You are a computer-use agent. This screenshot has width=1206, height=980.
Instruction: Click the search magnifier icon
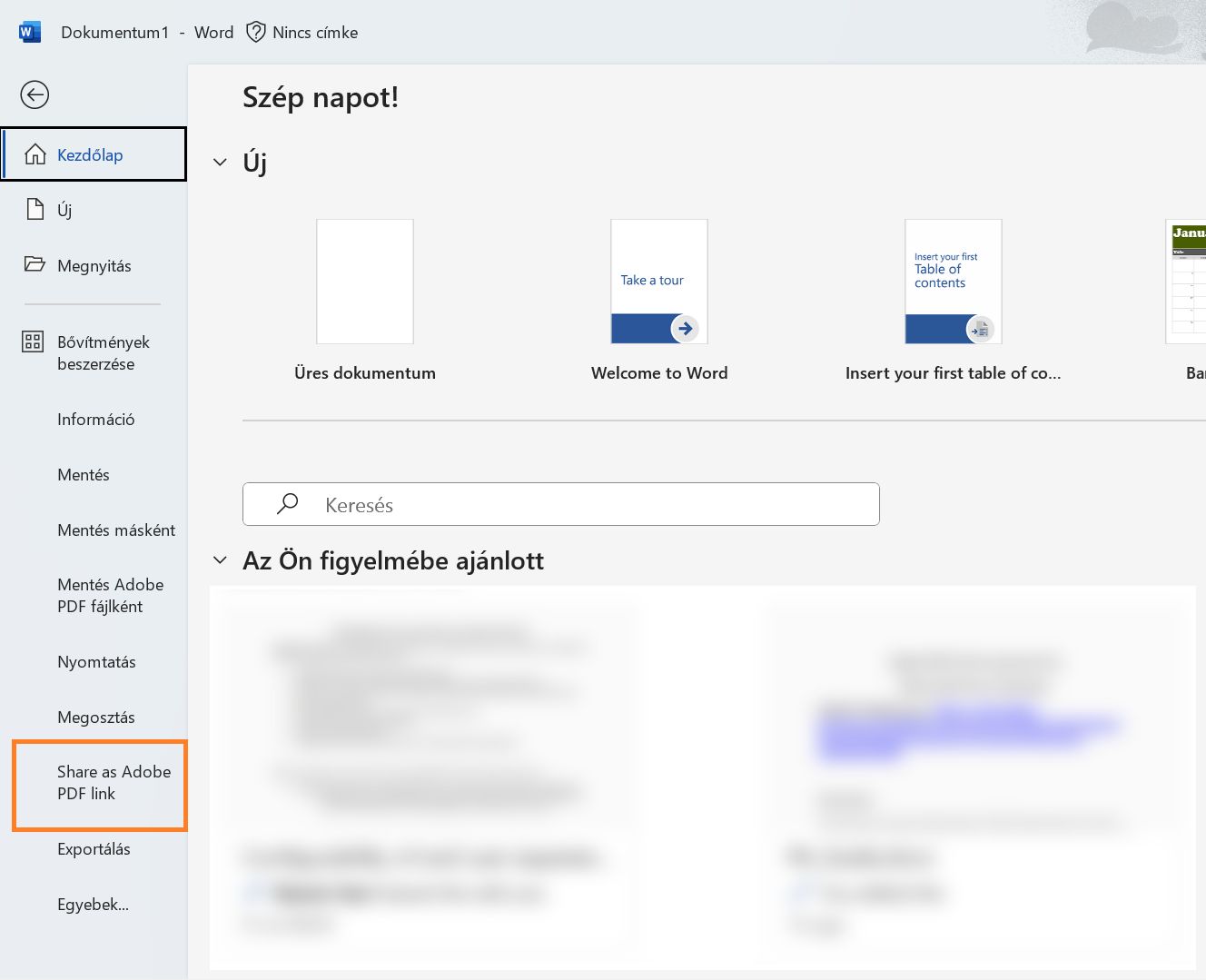click(x=287, y=504)
